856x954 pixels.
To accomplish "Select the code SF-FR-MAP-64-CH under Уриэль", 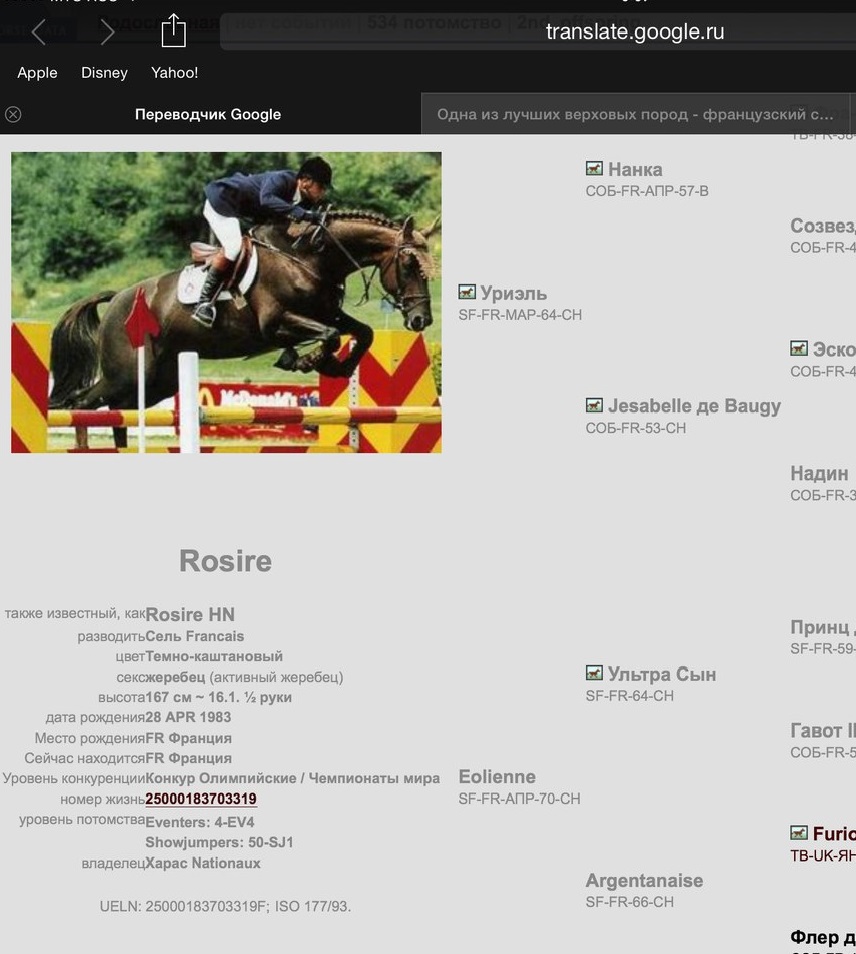I will pyautogui.click(x=520, y=315).
